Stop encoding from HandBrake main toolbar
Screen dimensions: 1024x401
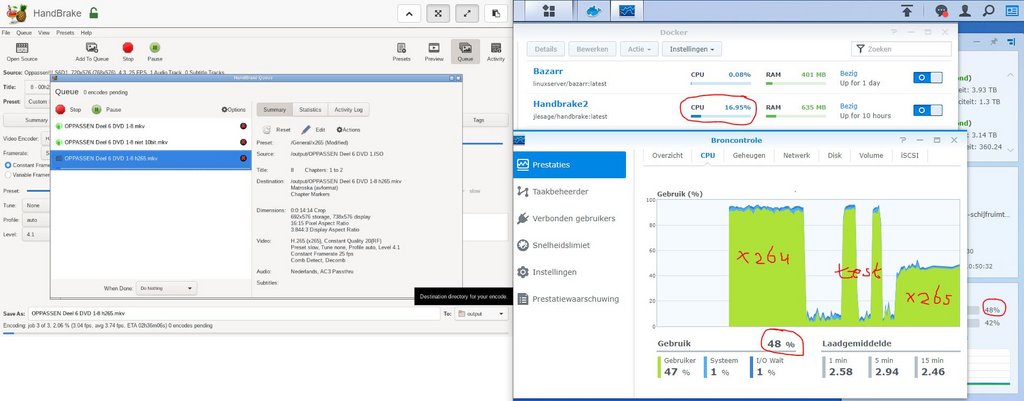[128, 47]
